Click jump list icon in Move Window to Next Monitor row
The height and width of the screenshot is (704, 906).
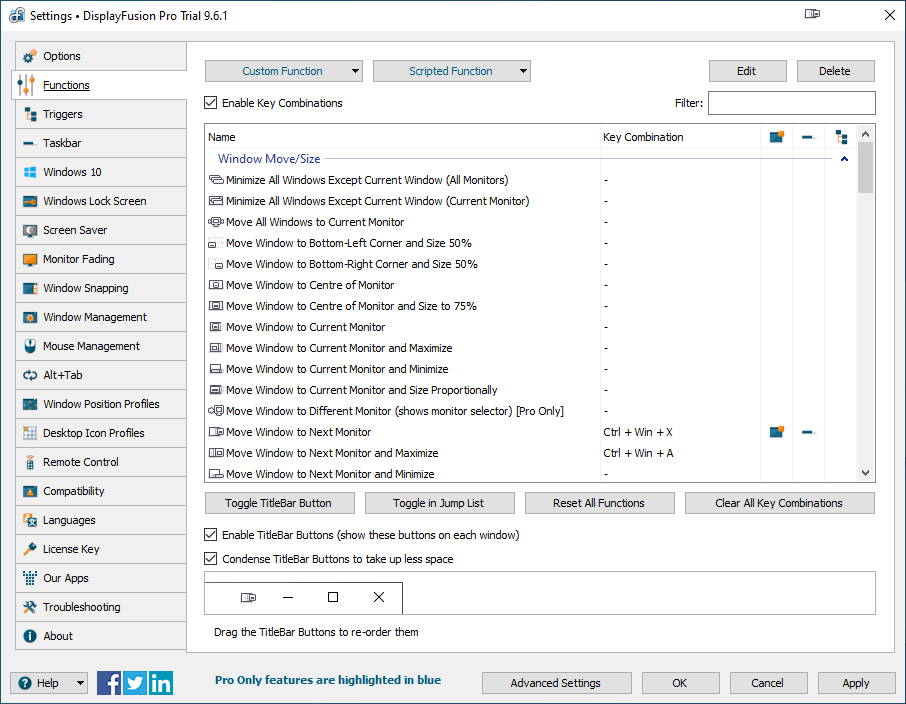[808, 432]
